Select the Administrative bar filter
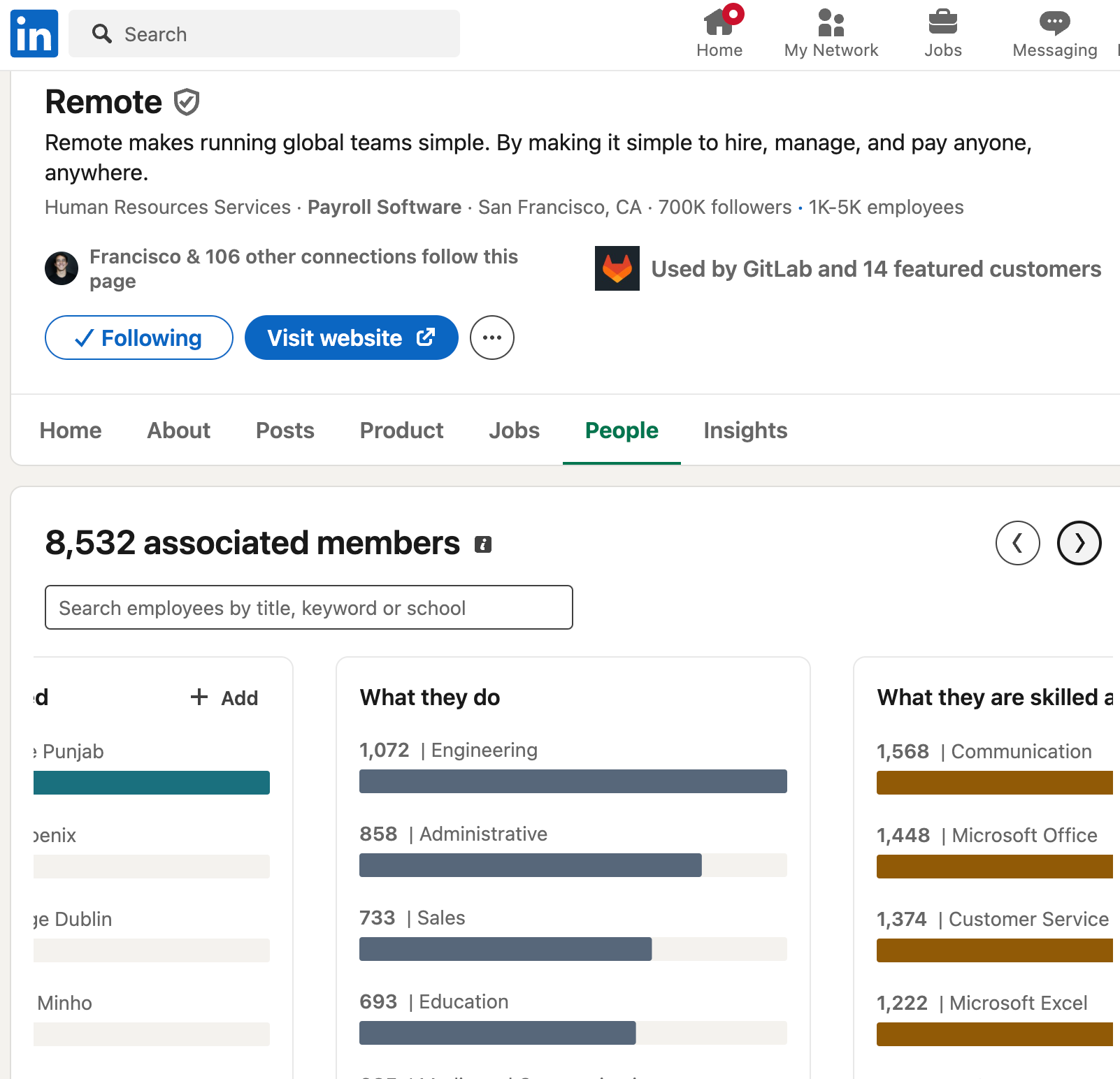The height and width of the screenshot is (1079, 1120). click(573, 865)
